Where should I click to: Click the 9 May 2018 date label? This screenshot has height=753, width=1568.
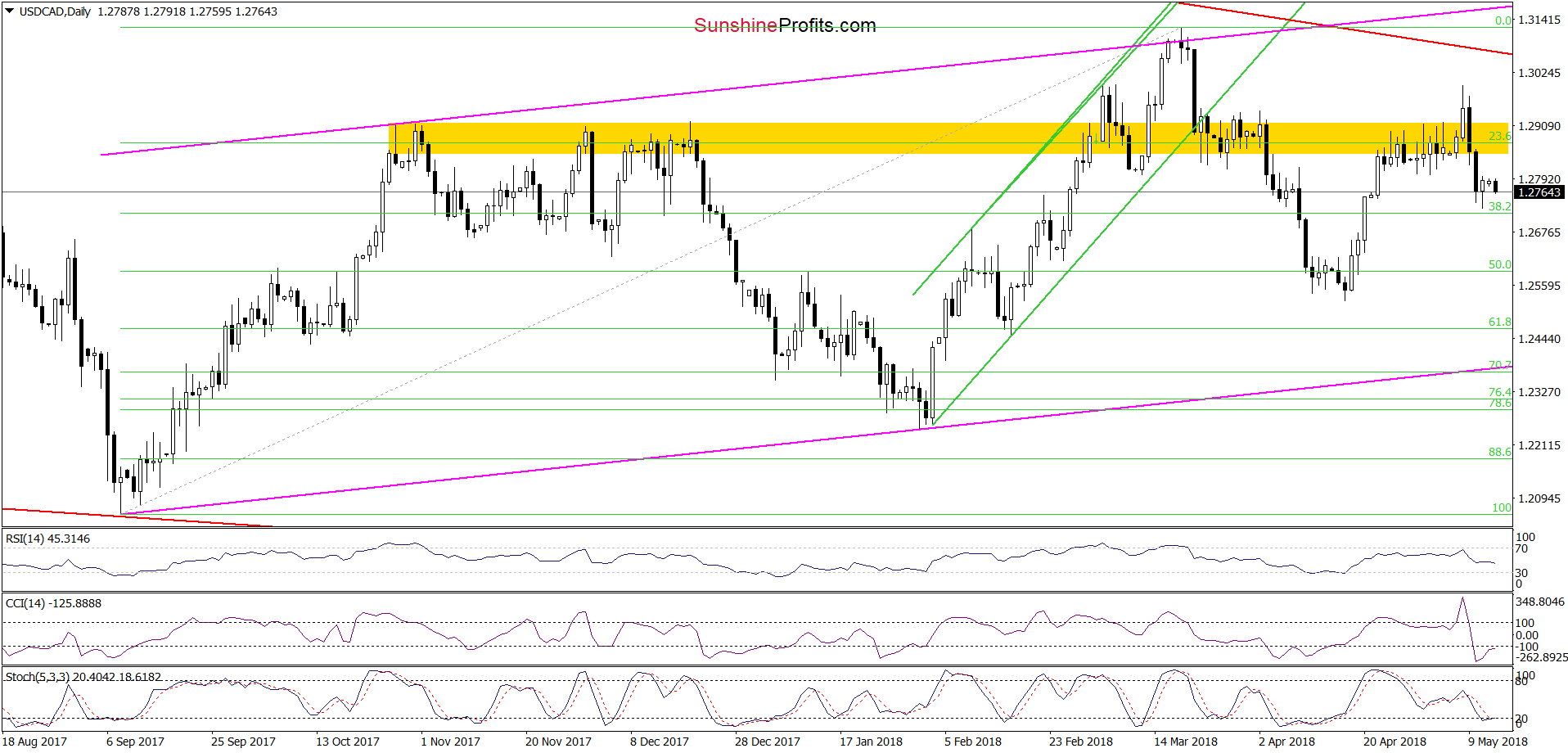(x=1498, y=742)
